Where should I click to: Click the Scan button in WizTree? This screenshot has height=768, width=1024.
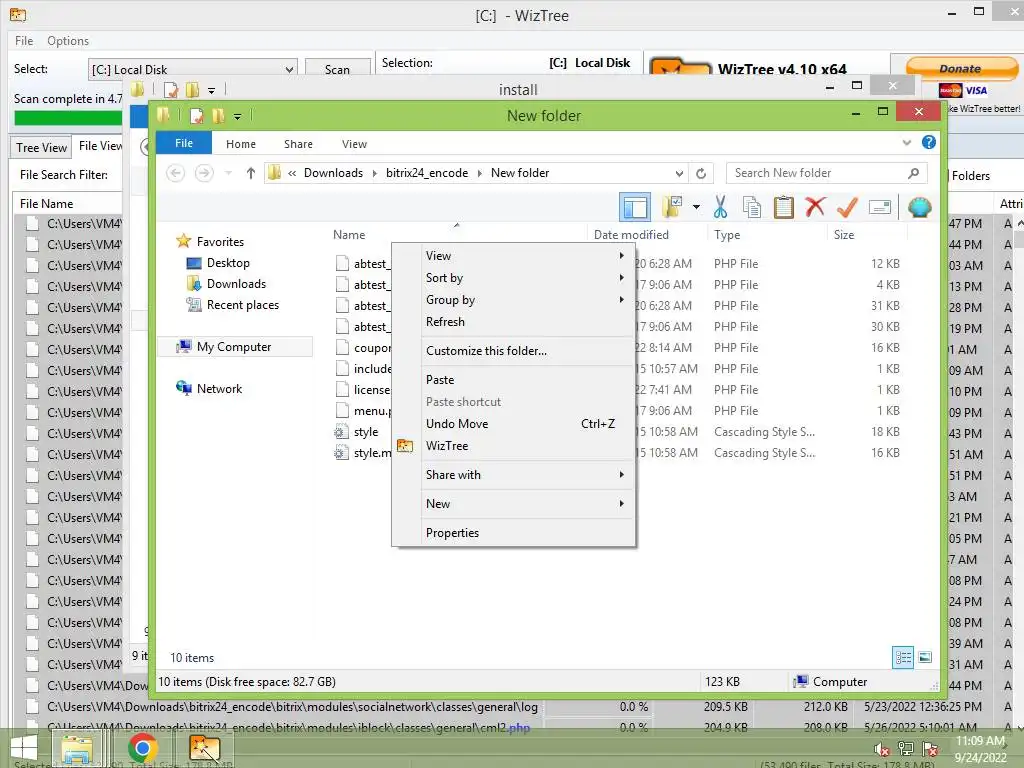pos(337,69)
